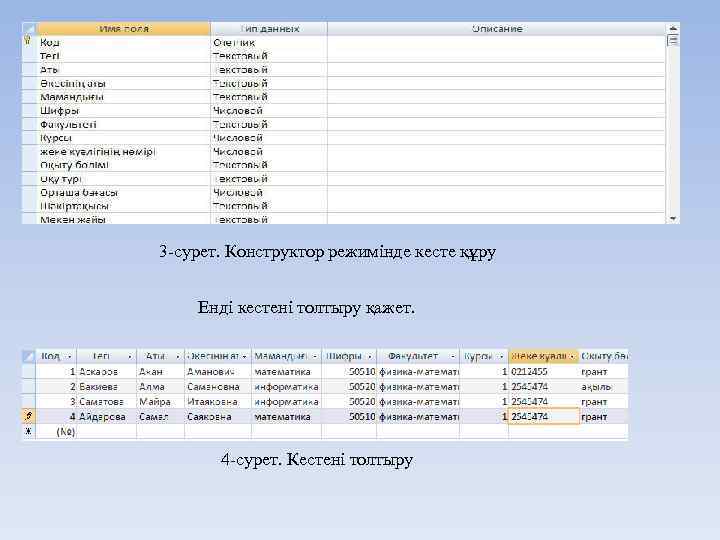Click the Майра first name cell
This screenshot has width=720, height=540.
pyautogui.click(x=160, y=402)
